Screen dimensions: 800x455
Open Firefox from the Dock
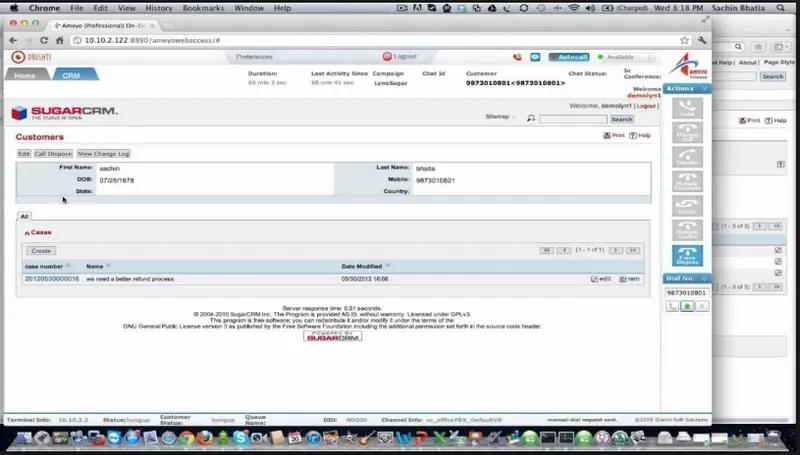[x=205, y=438]
